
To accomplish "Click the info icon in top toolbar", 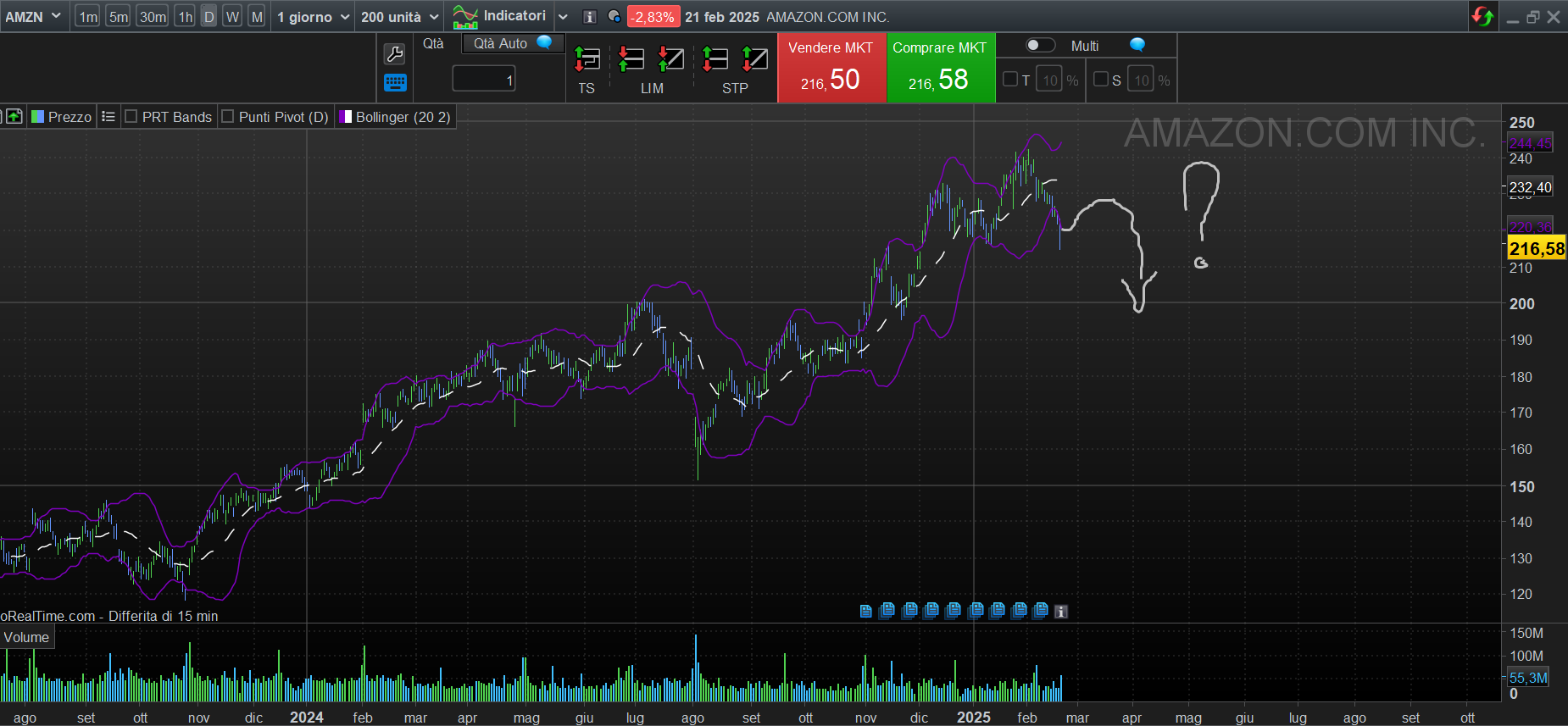I will (x=590, y=17).
